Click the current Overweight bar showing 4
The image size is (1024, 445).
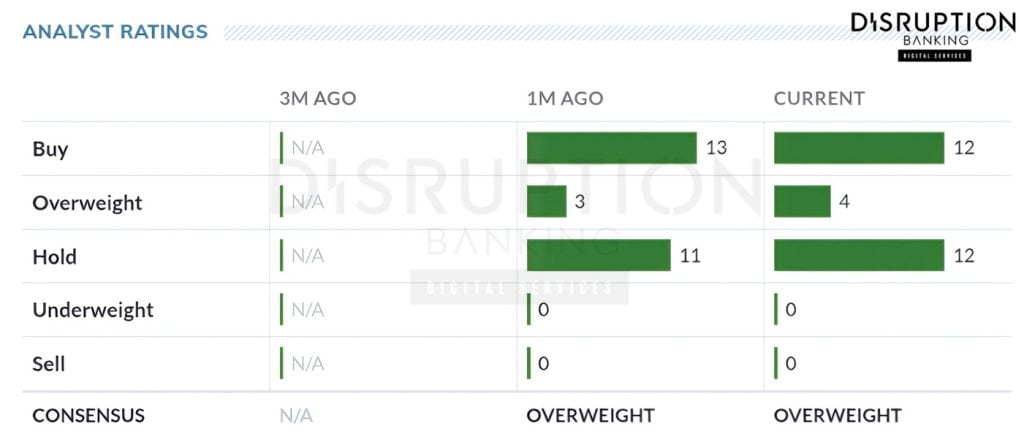pyautogui.click(x=802, y=201)
